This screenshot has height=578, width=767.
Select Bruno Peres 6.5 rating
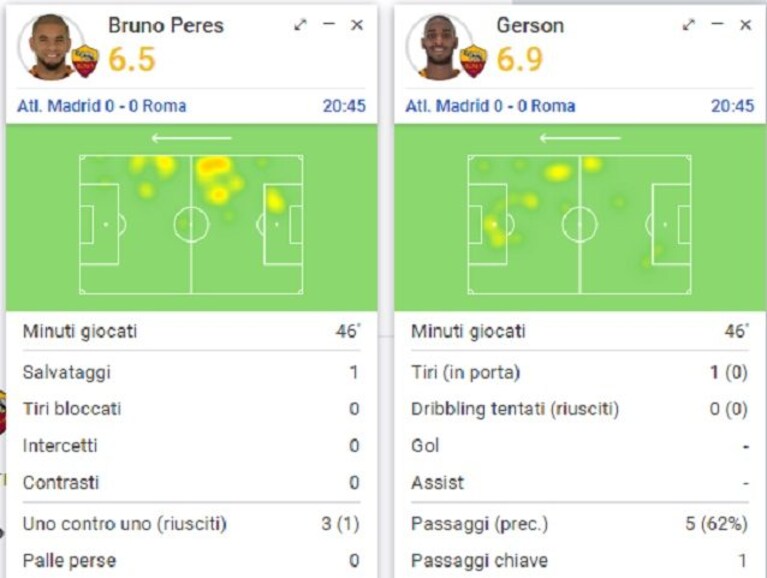pos(132,59)
